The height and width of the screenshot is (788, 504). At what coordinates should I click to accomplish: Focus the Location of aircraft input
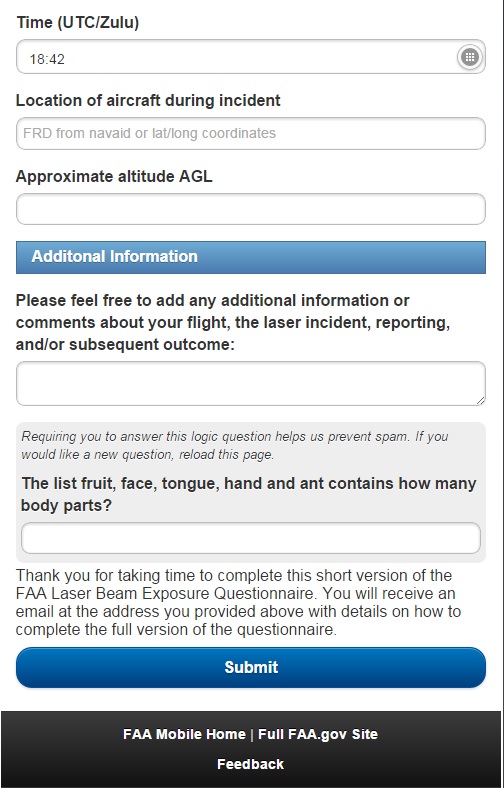pyautogui.click(x=251, y=133)
